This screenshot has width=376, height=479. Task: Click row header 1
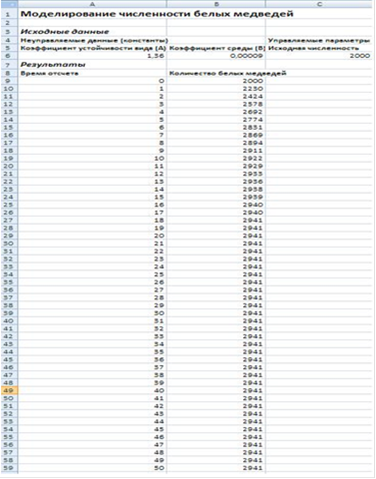[x=9, y=14]
